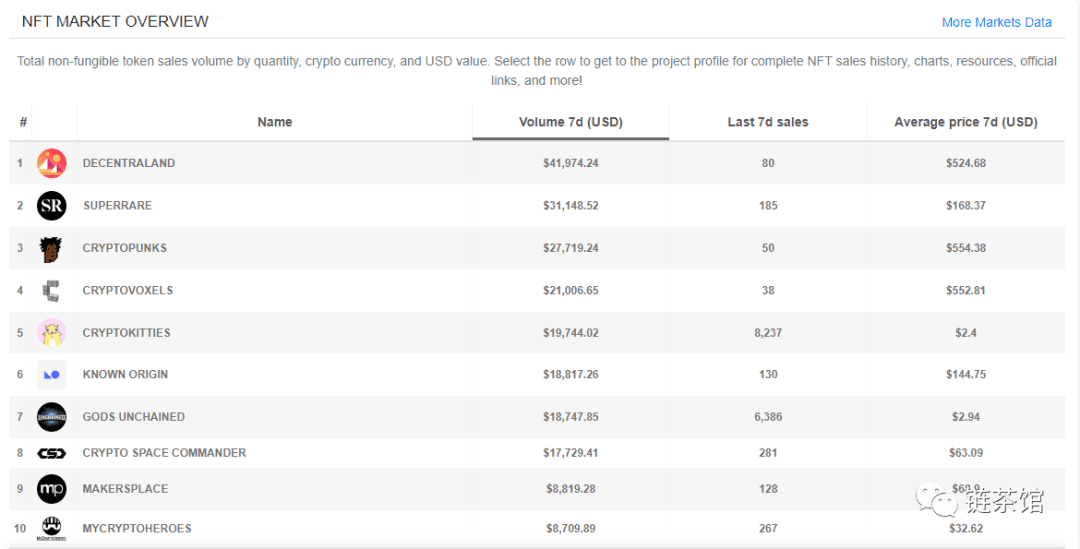1080x549 pixels.
Task: Select the 130 sales count
Action: coord(768,375)
